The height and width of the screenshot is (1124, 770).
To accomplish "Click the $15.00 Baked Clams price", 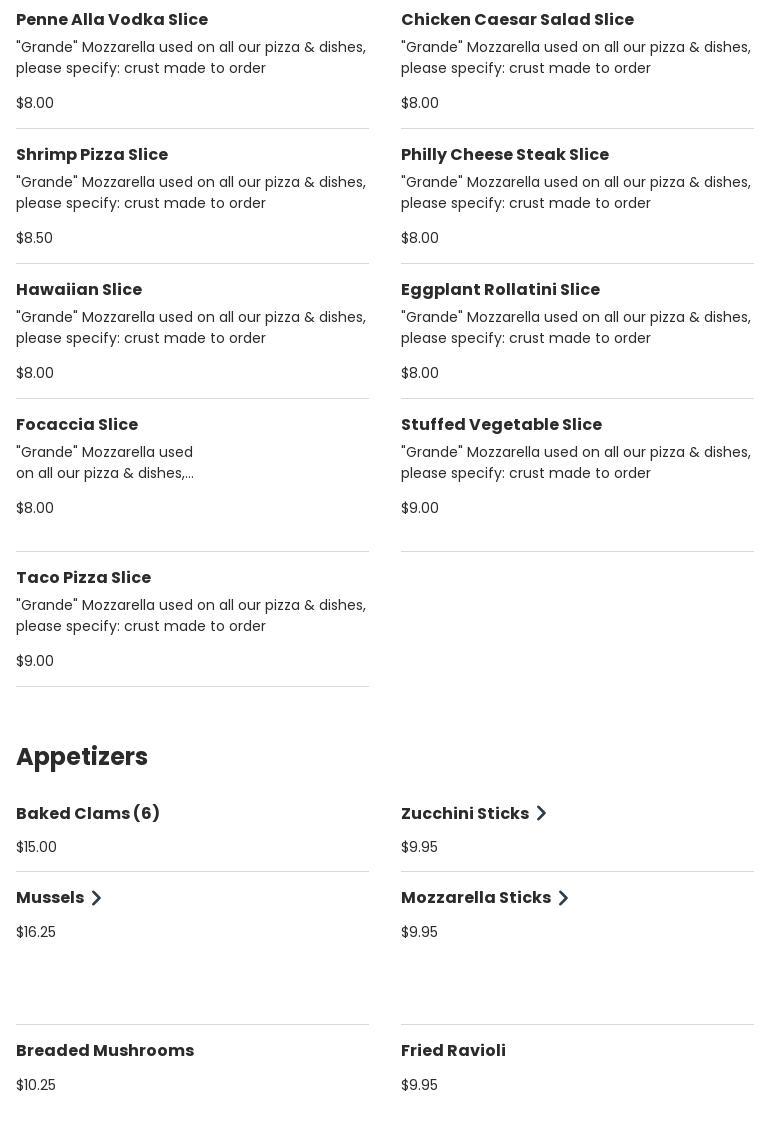I will pyautogui.click(x=36, y=847).
